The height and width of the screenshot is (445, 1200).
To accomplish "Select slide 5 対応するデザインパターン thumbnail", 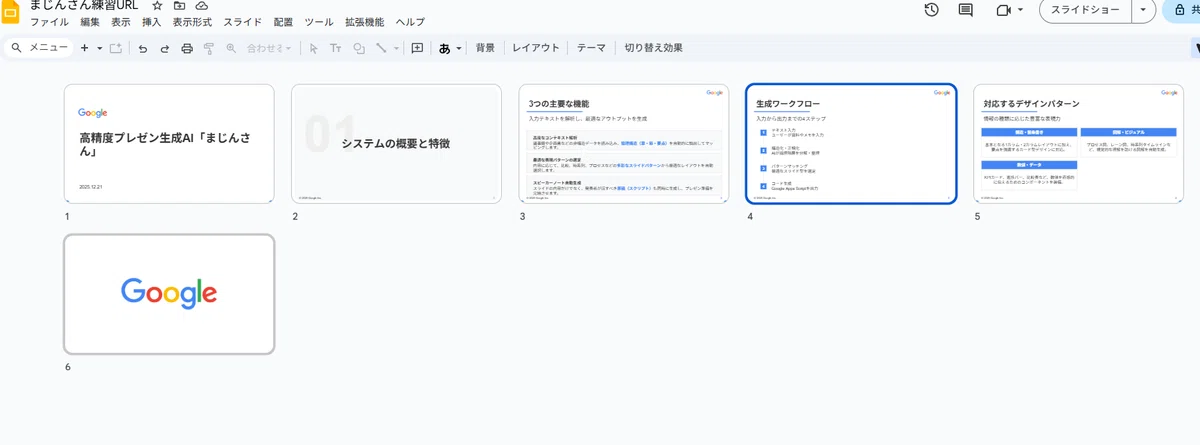I will tap(1079, 144).
